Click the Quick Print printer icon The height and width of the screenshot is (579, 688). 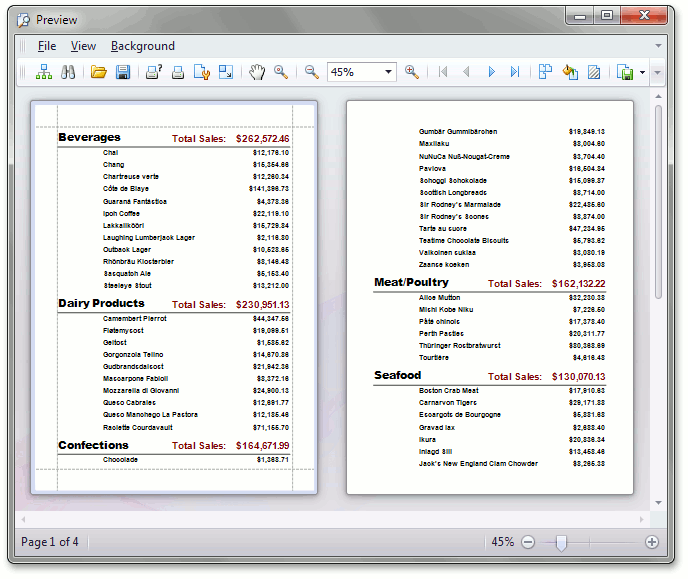tap(177, 72)
